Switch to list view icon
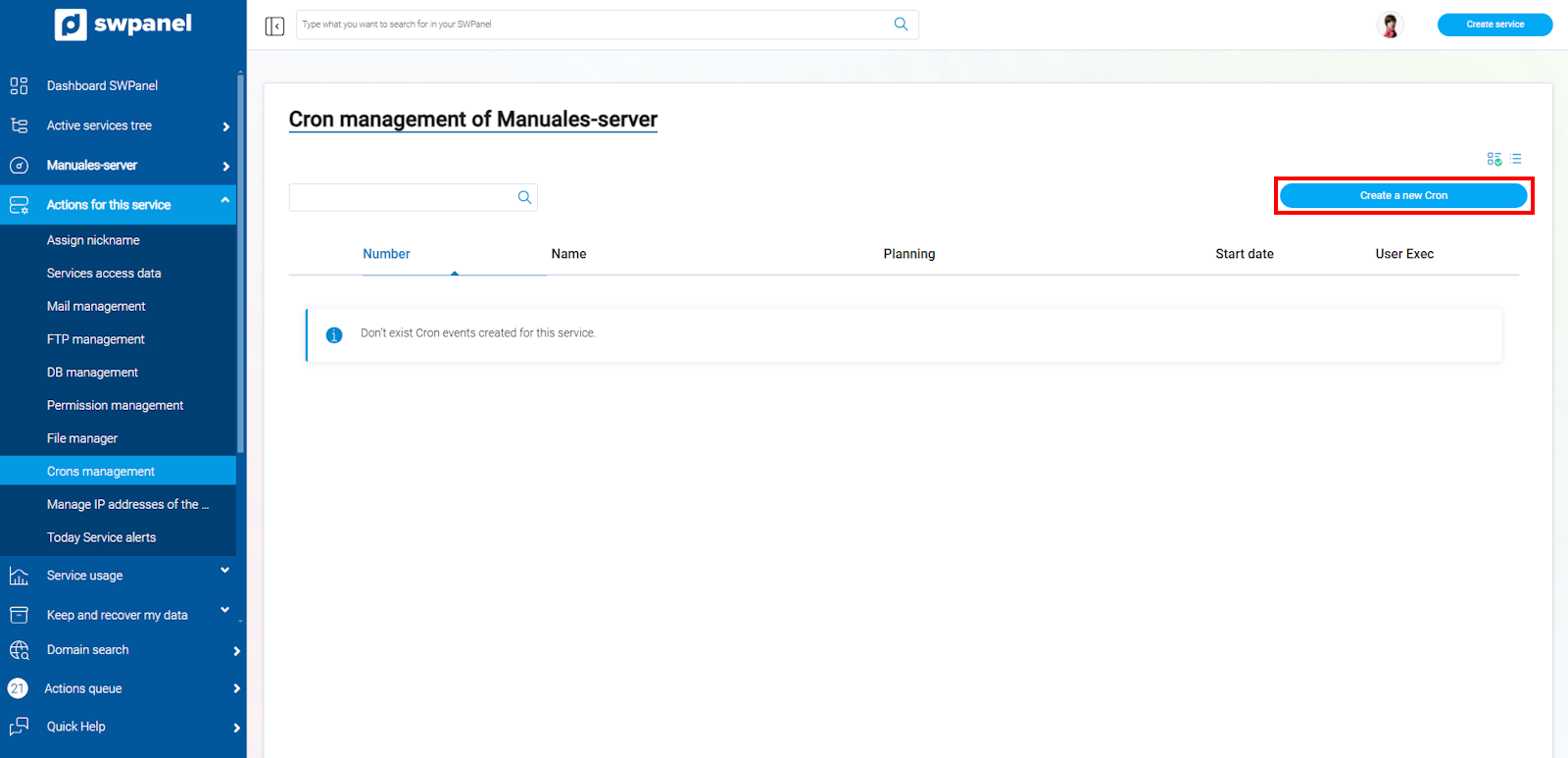Screen dimensions: 1568x758 (1516, 159)
